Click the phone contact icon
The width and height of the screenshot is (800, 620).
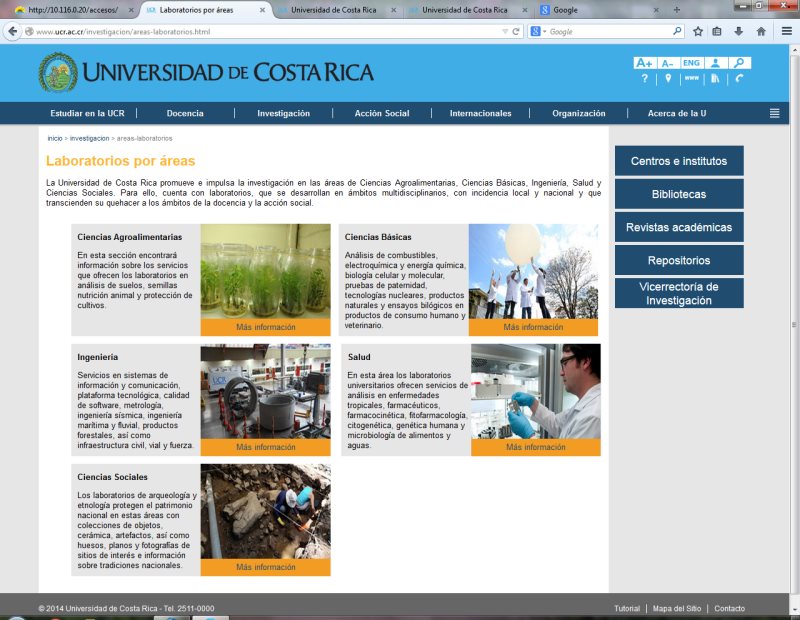[x=739, y=79]
